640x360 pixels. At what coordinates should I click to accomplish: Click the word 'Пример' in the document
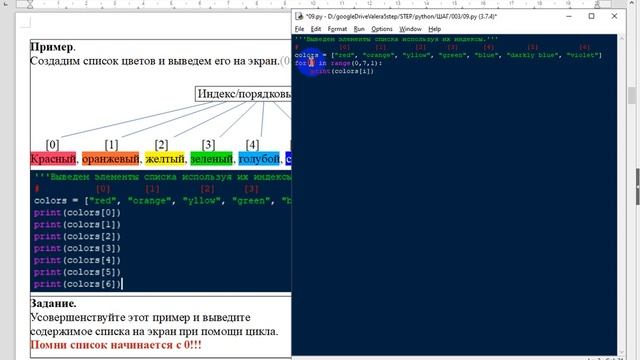51,47
